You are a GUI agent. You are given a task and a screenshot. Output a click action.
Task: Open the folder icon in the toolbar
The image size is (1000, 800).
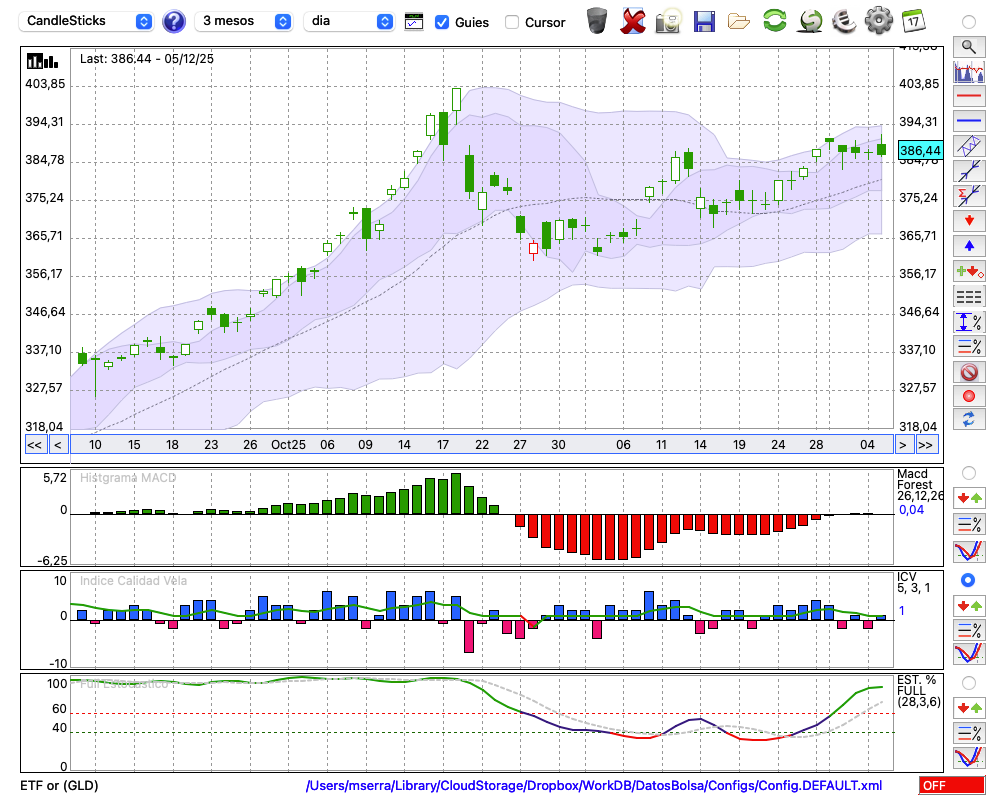(739, 20)
